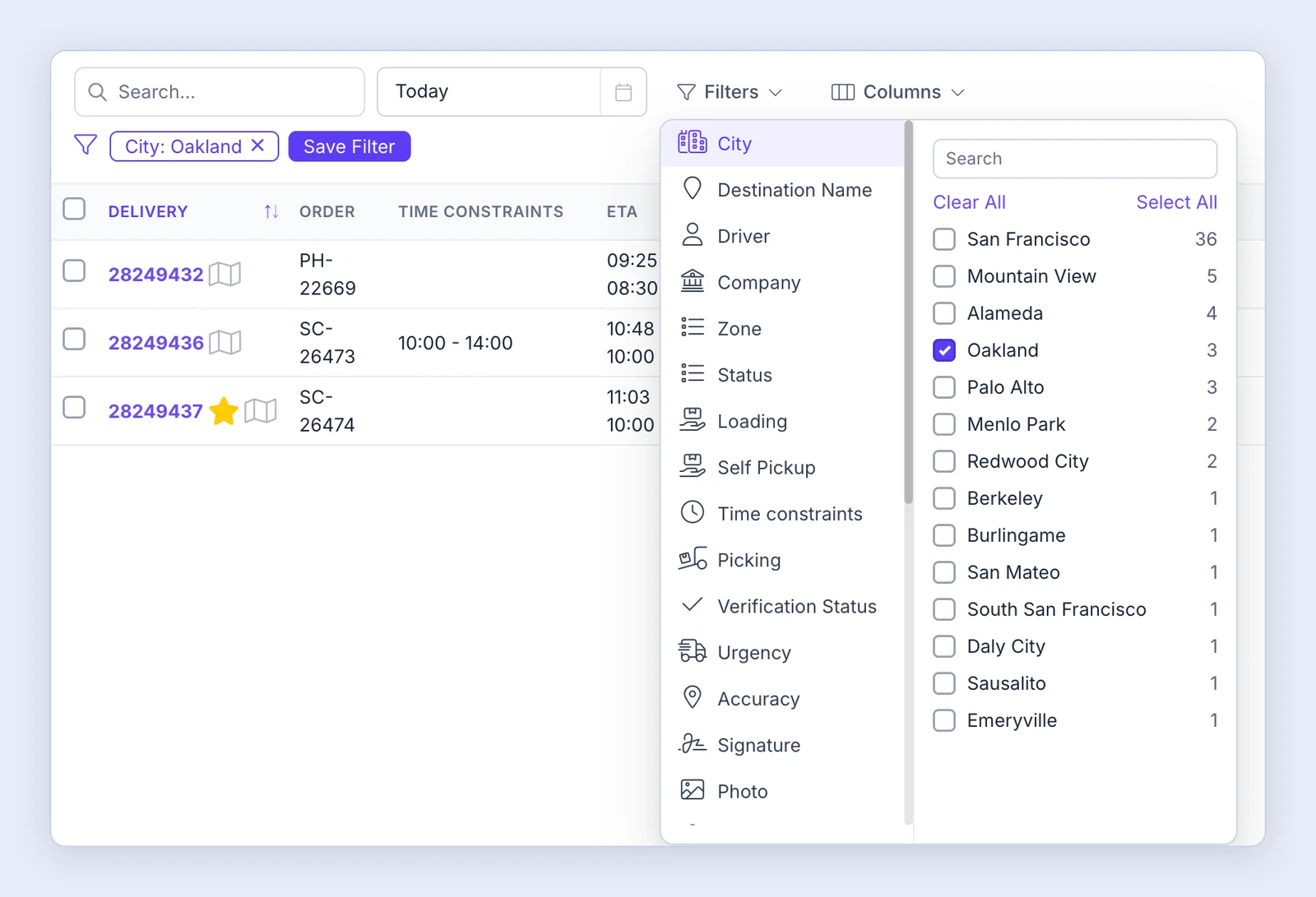Screen dimensions: 1316x897
Task: Select the City filter category
Action: (782, 144)
